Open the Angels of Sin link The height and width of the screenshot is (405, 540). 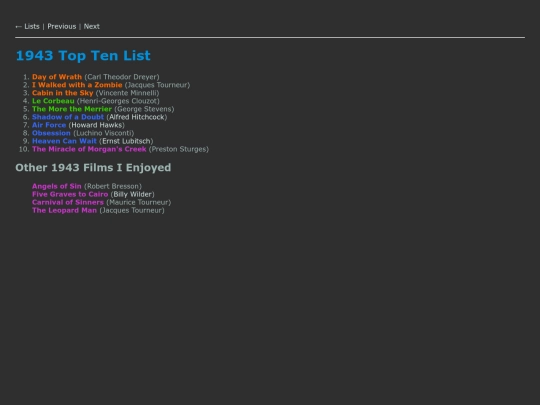click(x=57, y=186)
